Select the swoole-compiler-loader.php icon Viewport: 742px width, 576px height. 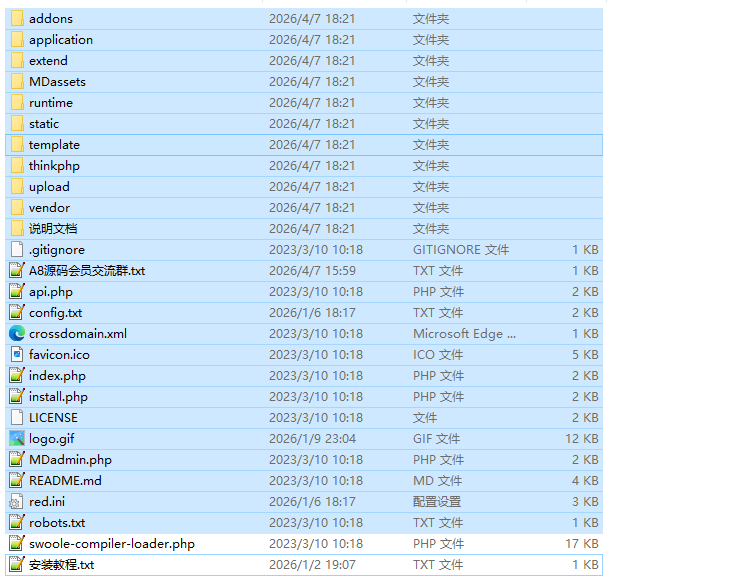[17, 543]
